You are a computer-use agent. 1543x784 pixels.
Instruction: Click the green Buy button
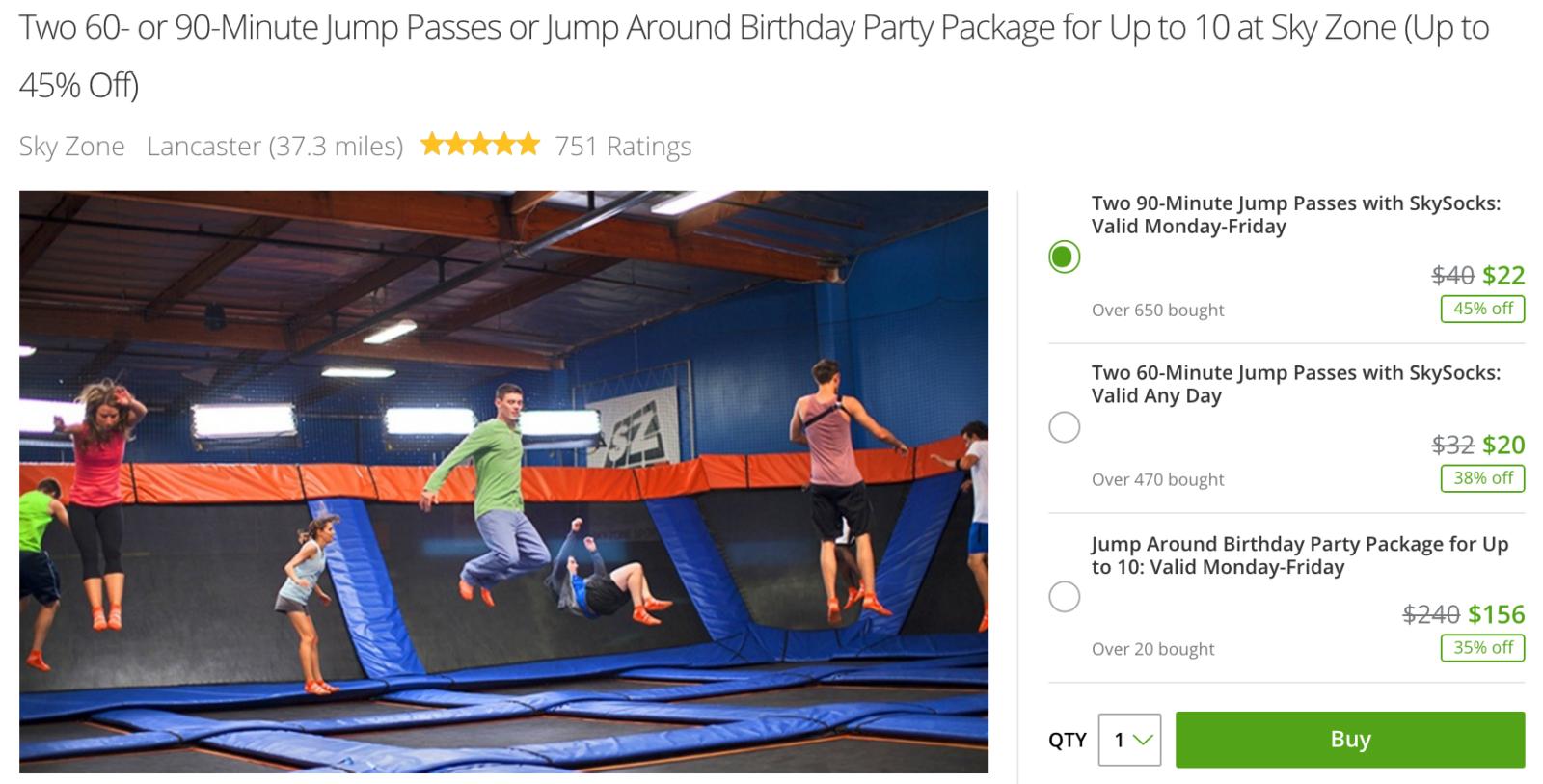pyautogui.click(x=1349, y=740)
